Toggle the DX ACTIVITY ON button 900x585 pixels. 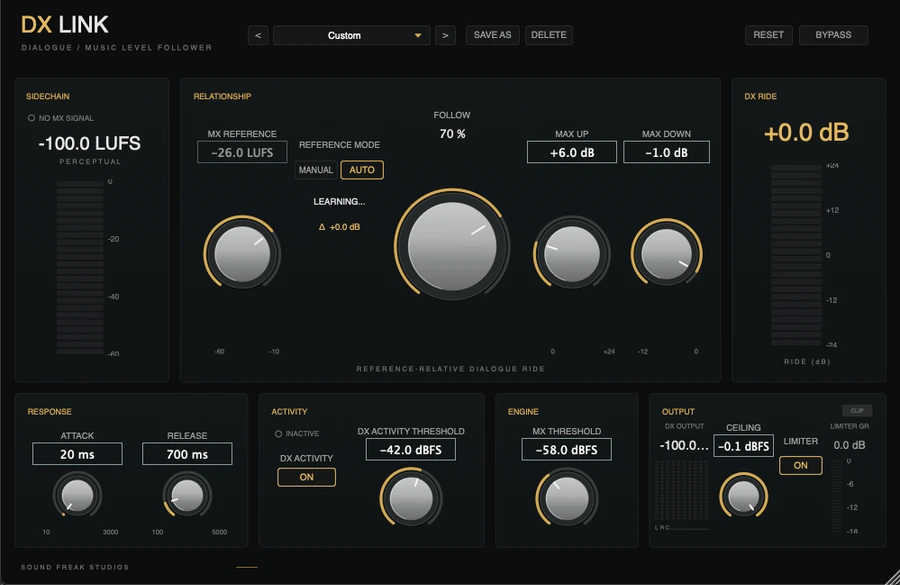[307, 477]
